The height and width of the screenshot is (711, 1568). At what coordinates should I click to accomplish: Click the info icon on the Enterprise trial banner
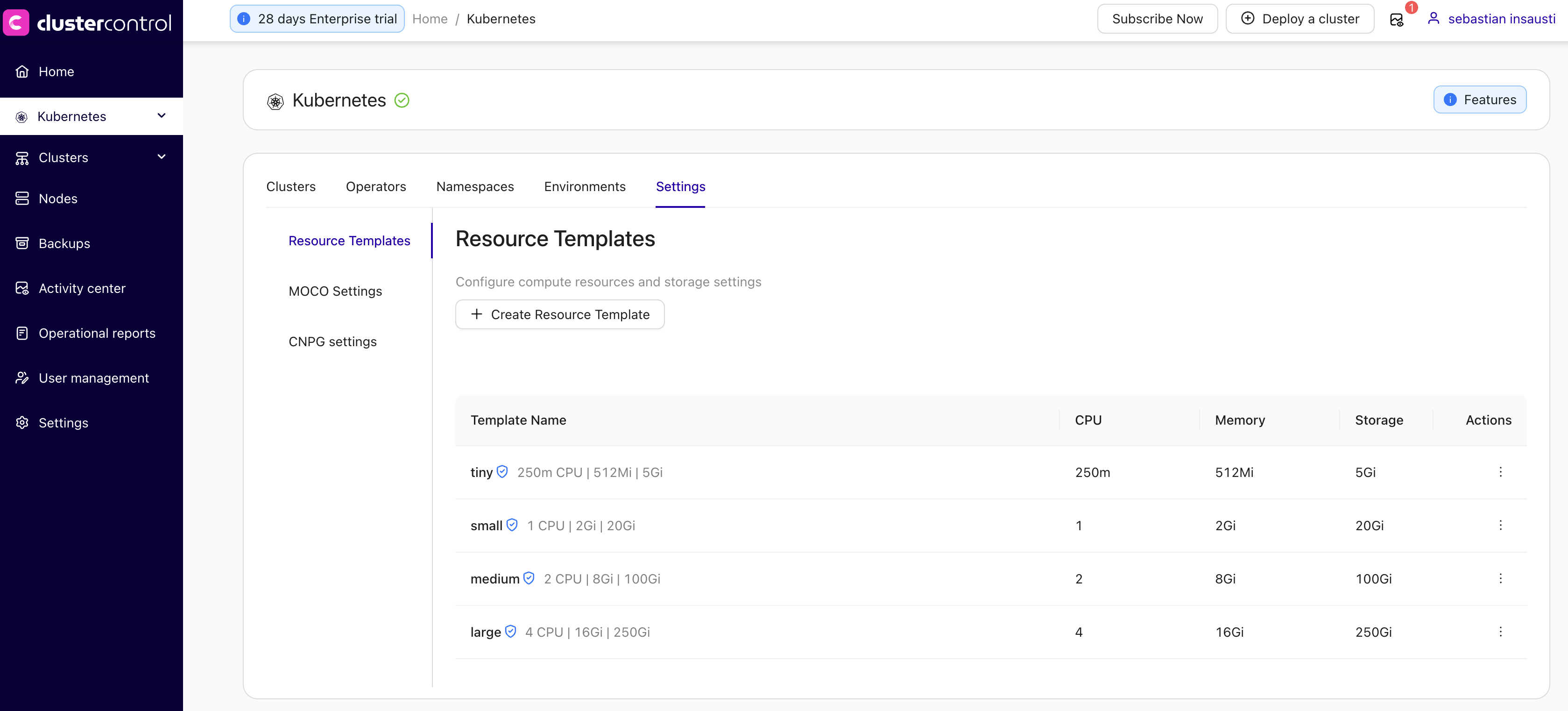click(243, 18)
